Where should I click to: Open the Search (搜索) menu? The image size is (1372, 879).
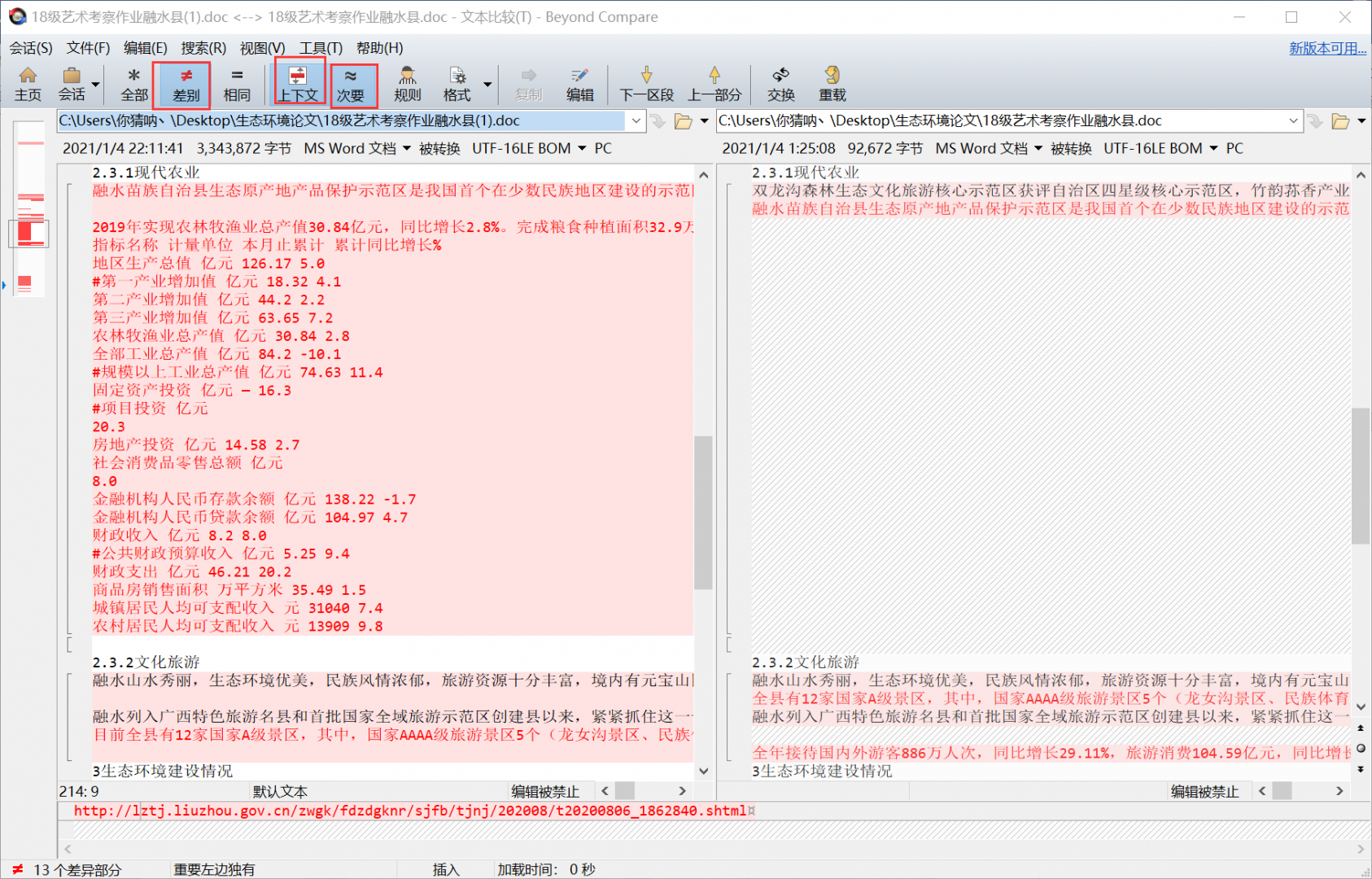click(x=203, y=48)
